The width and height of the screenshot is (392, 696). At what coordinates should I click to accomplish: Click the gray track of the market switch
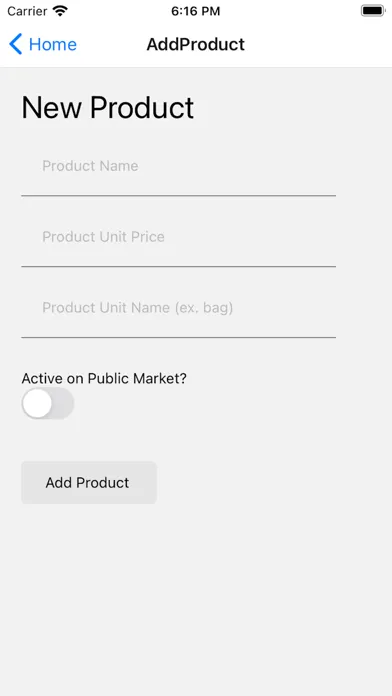63,403
